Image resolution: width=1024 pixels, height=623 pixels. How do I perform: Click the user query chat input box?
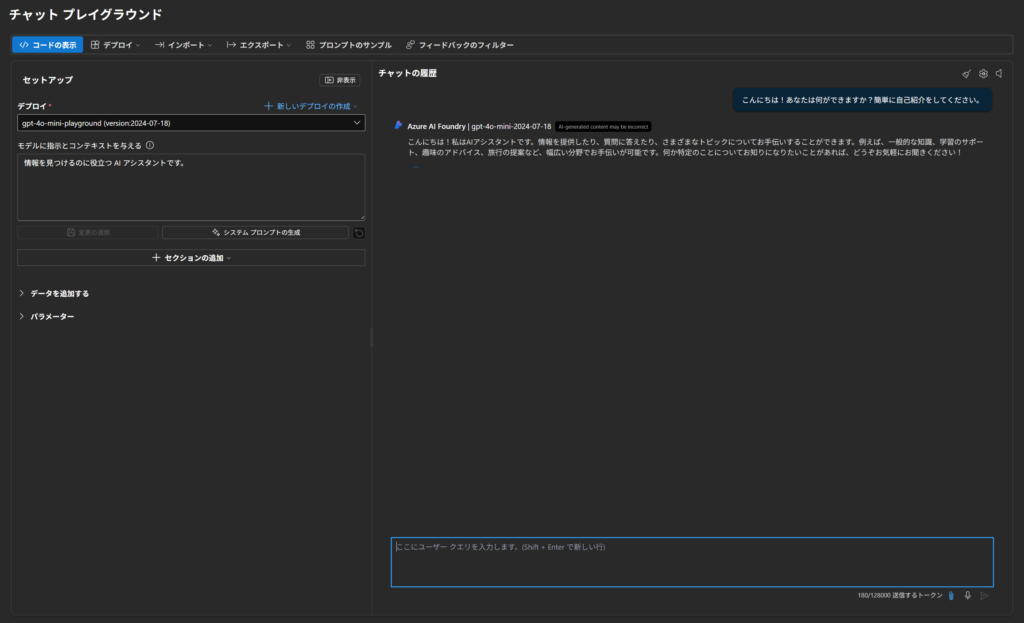[x=691, y=562]
